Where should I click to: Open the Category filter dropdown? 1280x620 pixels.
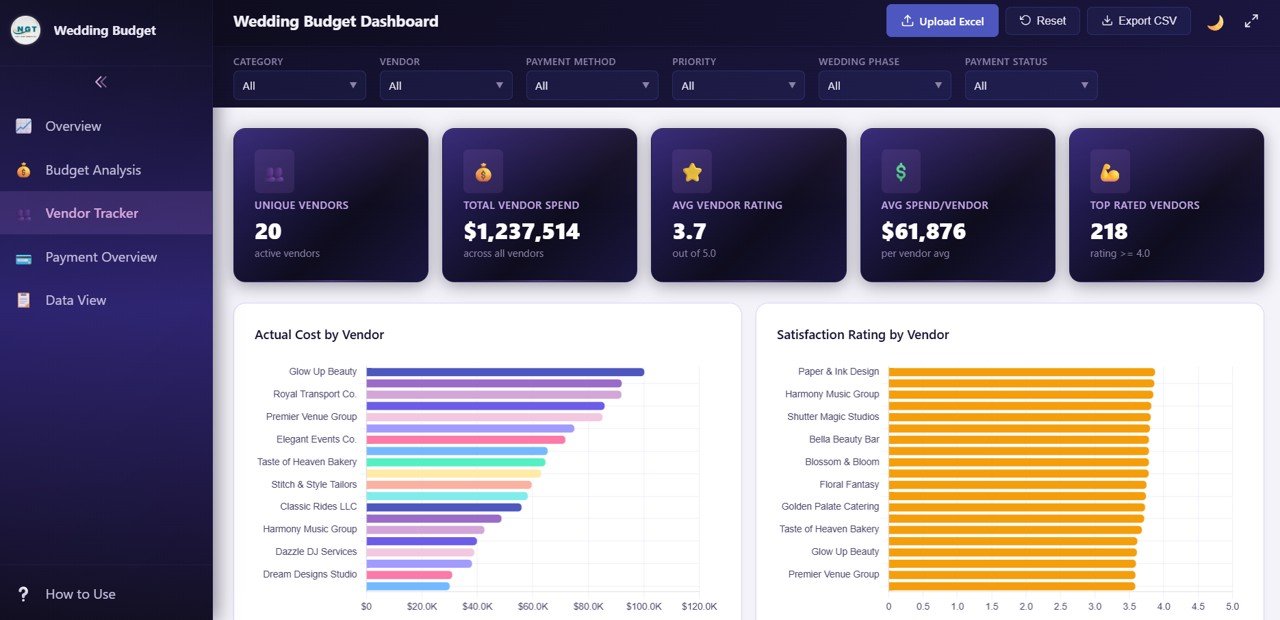299,86
